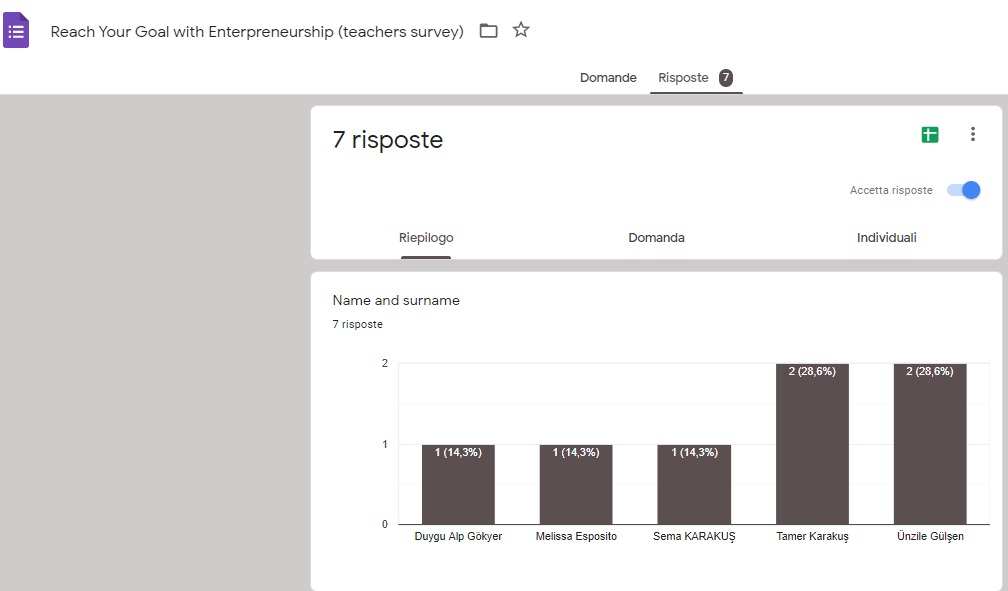Image resolution: width=1008 pixels, height=591 pixels.
Task: Click the 7 risposte heading
Action: point(388,141)
